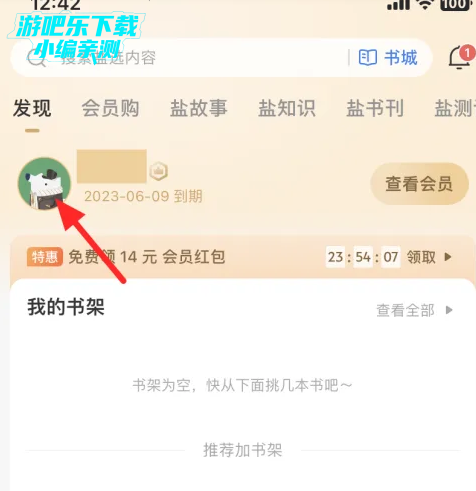476x491 pixels.
Task: Open notifications via the bell icon
Action: [461, 58]
